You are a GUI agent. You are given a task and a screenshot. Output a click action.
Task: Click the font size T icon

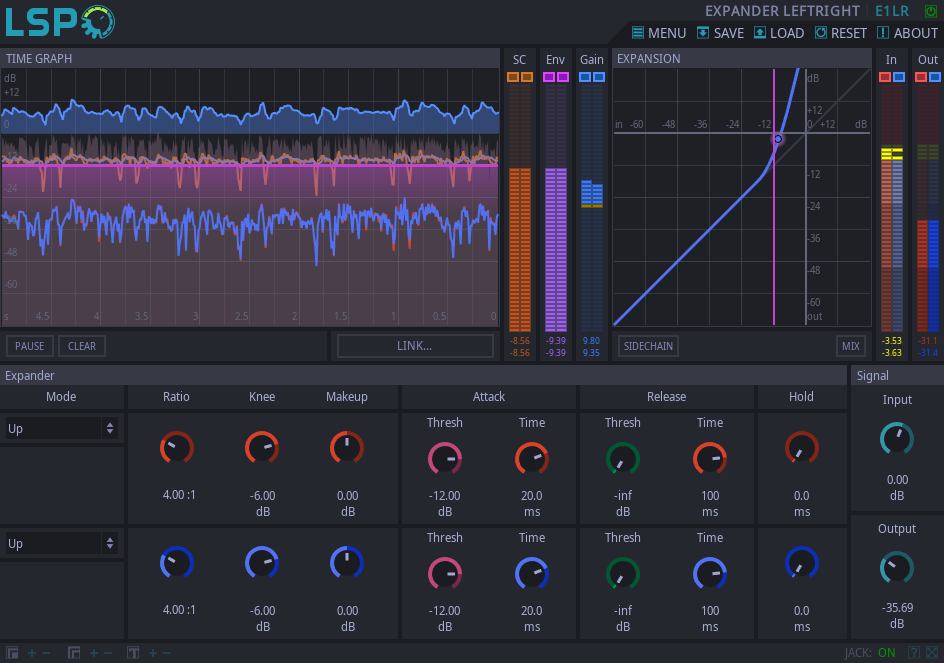pos(133,653)
